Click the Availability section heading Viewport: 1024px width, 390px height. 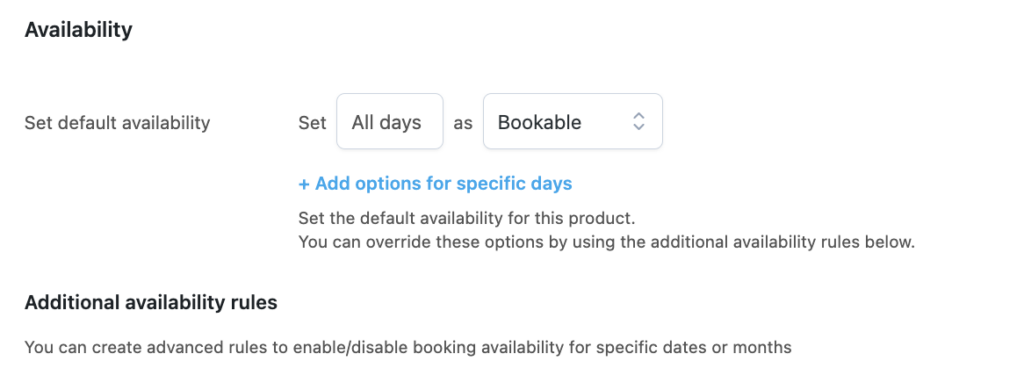pyautogui.click(x=78, y=29)
